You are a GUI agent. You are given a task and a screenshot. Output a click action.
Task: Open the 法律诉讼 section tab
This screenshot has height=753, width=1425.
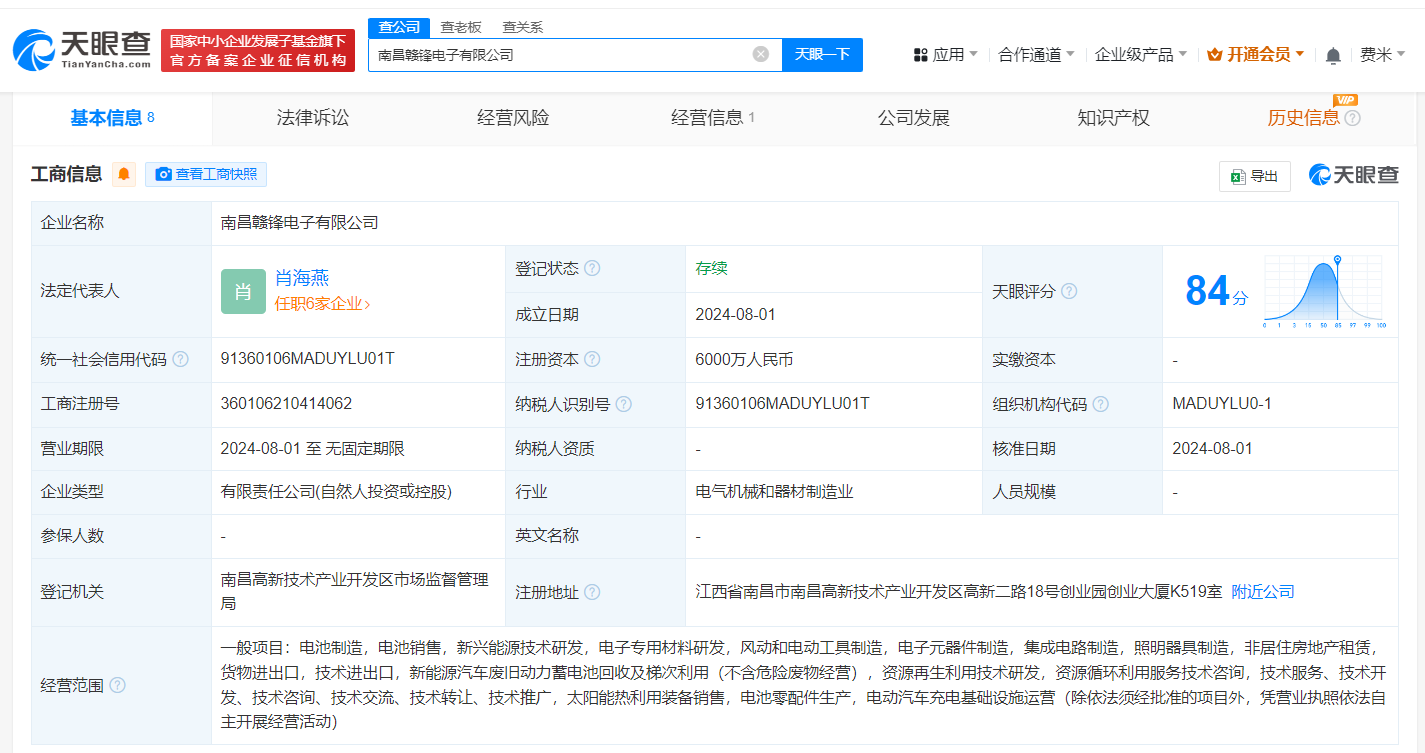click(312, 117)
